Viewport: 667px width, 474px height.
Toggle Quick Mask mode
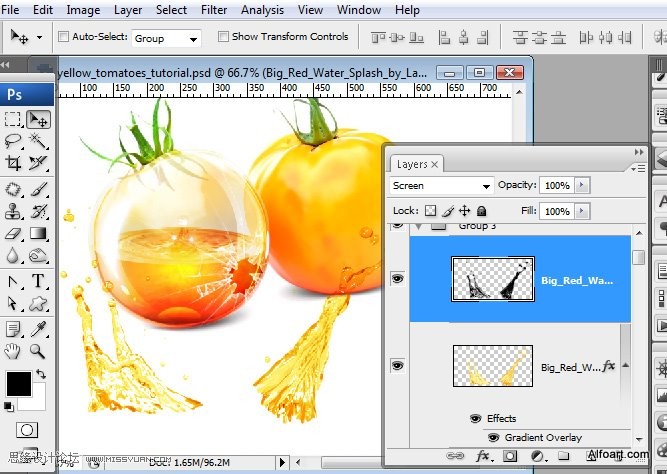[x=27, y=430]
